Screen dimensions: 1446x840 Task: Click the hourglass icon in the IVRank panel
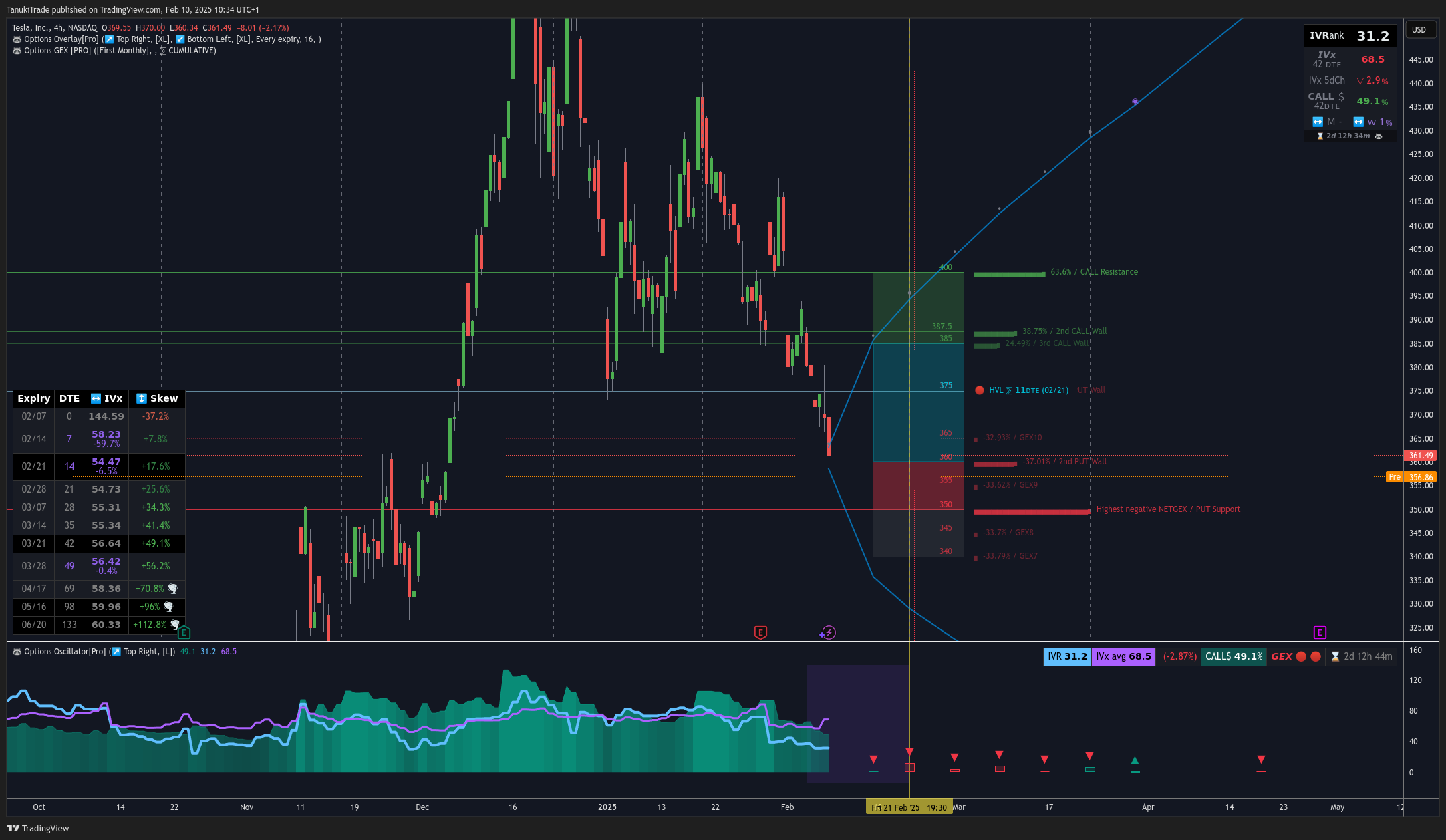[1320, 136]
